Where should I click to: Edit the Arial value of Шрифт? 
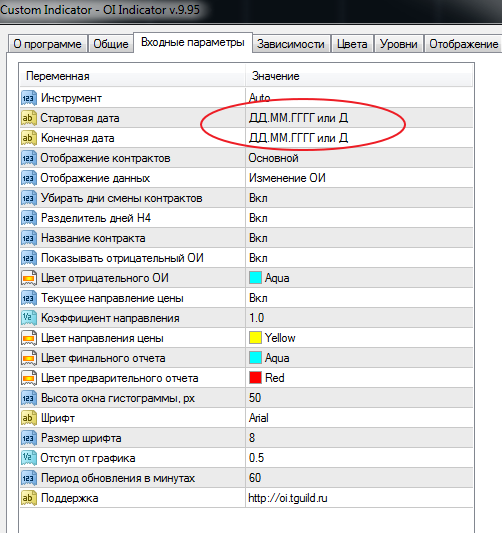coord(359,418)
